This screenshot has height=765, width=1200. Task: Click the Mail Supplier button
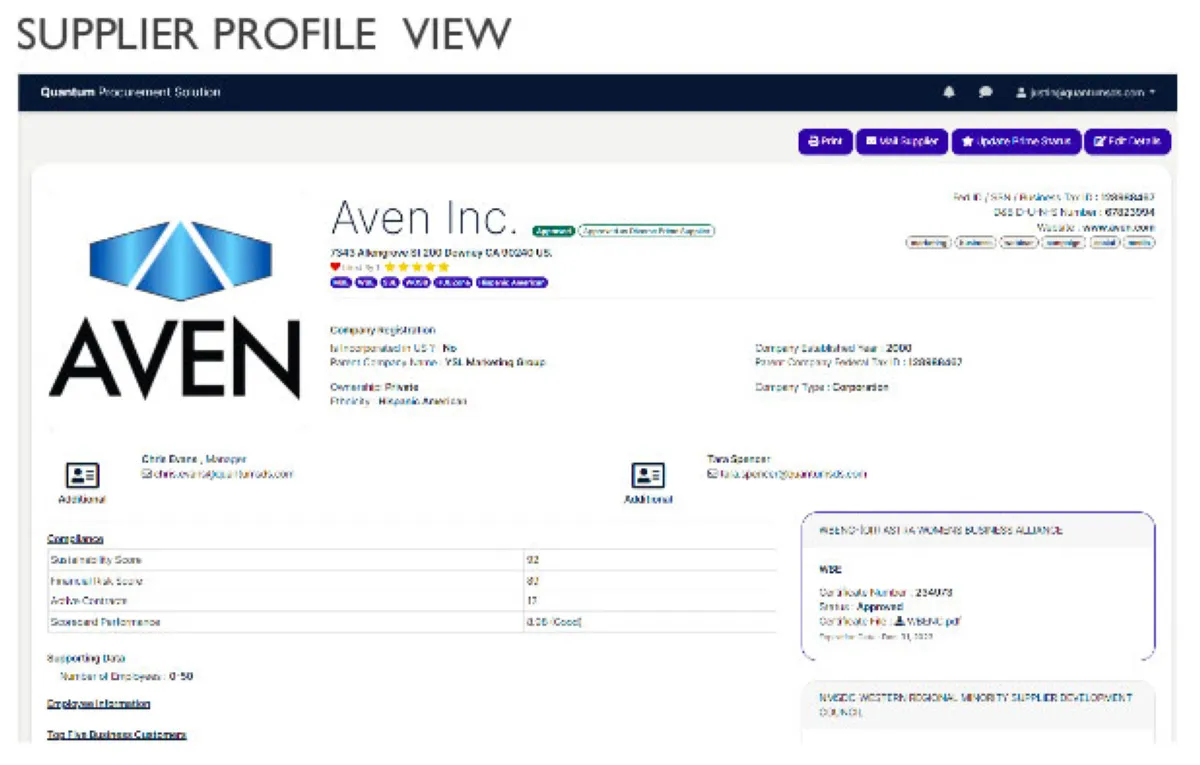pos(902,142)
